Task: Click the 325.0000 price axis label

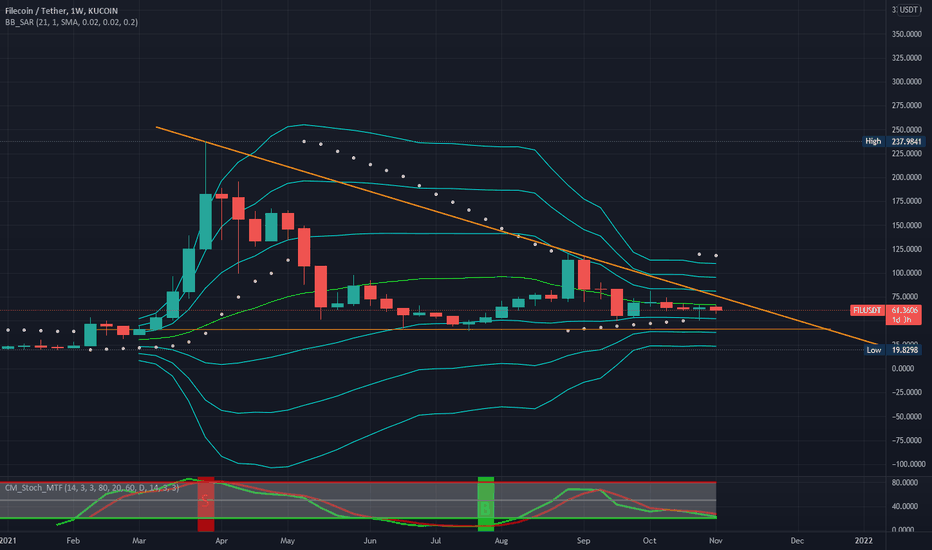Action: (906, 58)
